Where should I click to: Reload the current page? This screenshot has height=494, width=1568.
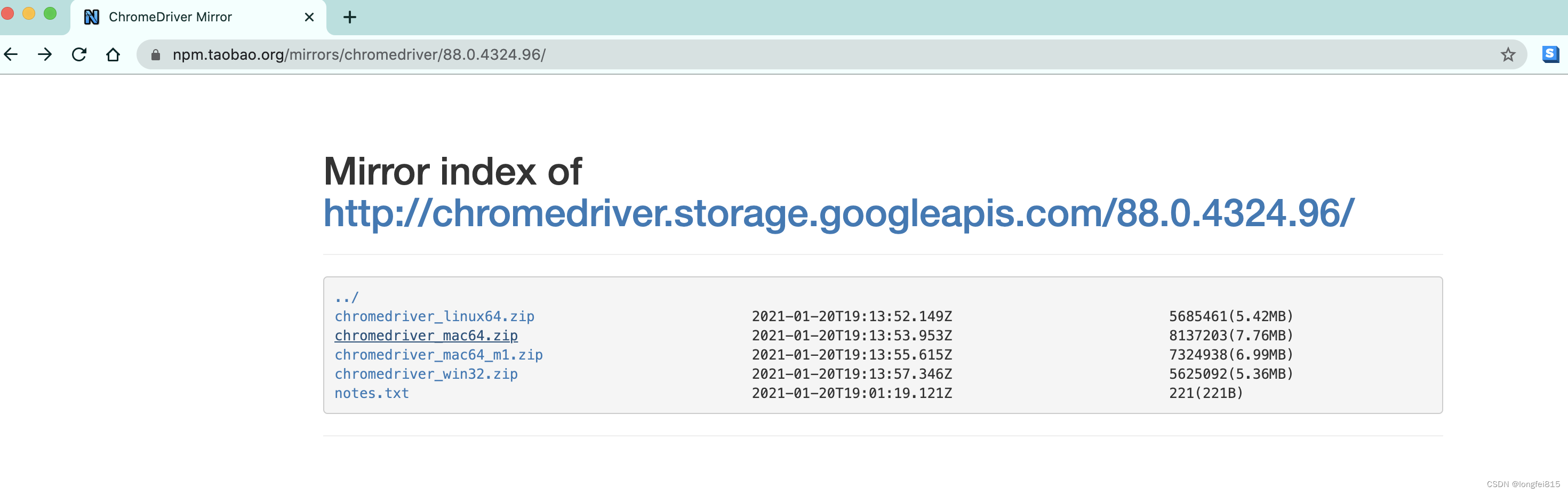[80, 54]
